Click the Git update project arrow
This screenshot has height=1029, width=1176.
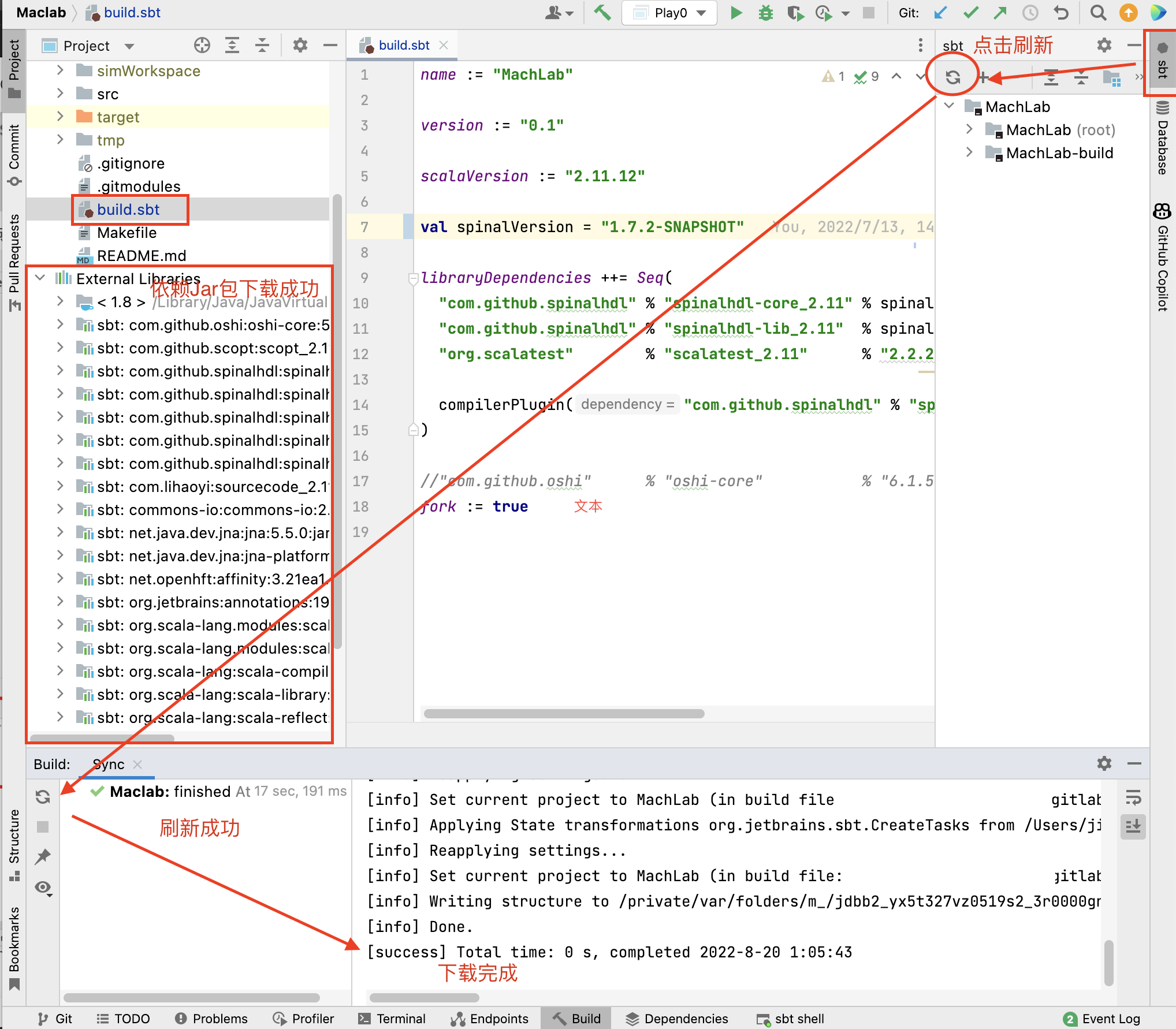(x=940, y=13)
